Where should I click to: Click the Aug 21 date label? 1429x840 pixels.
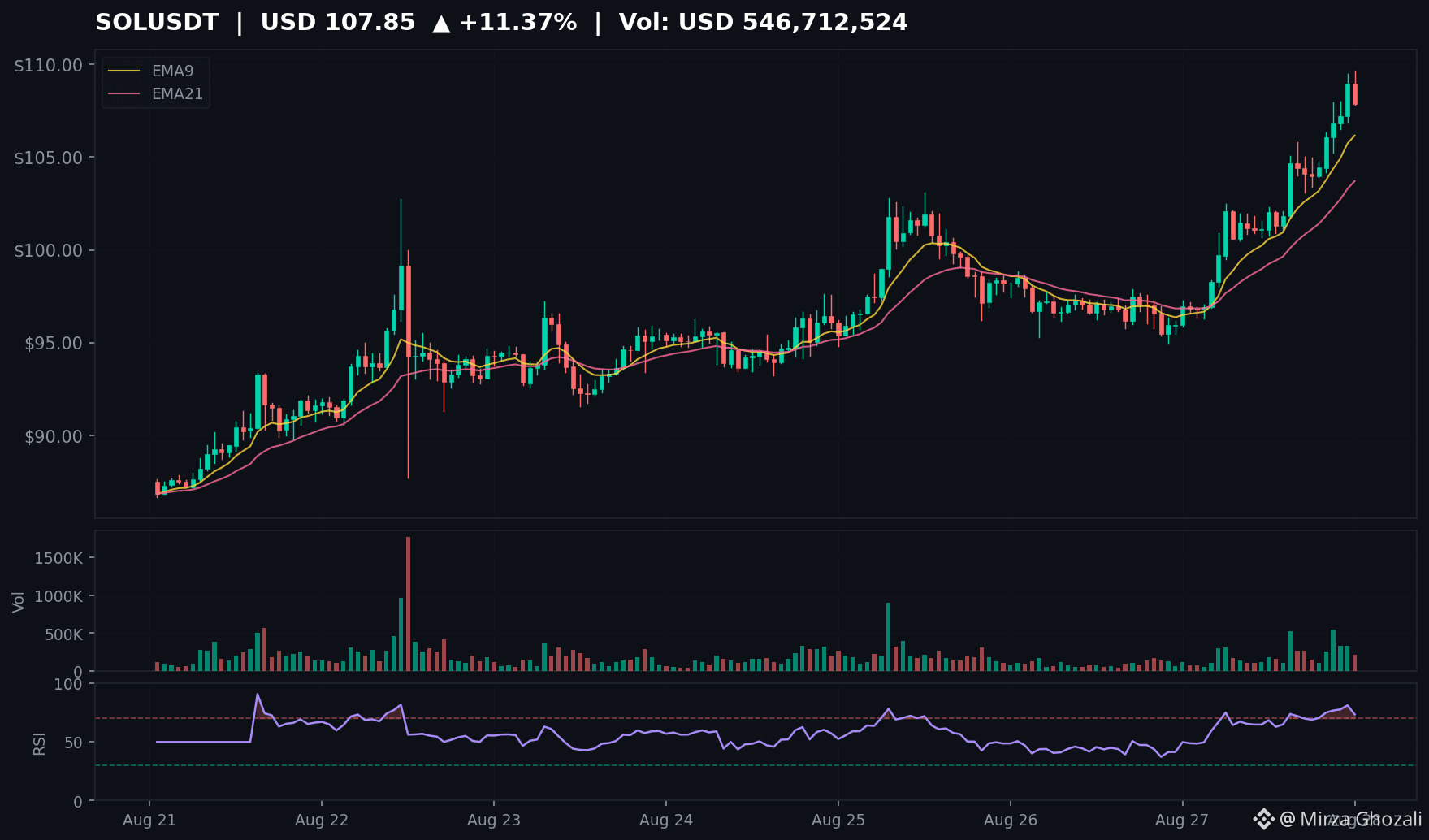pyautogui.click(x=149, y=821)
